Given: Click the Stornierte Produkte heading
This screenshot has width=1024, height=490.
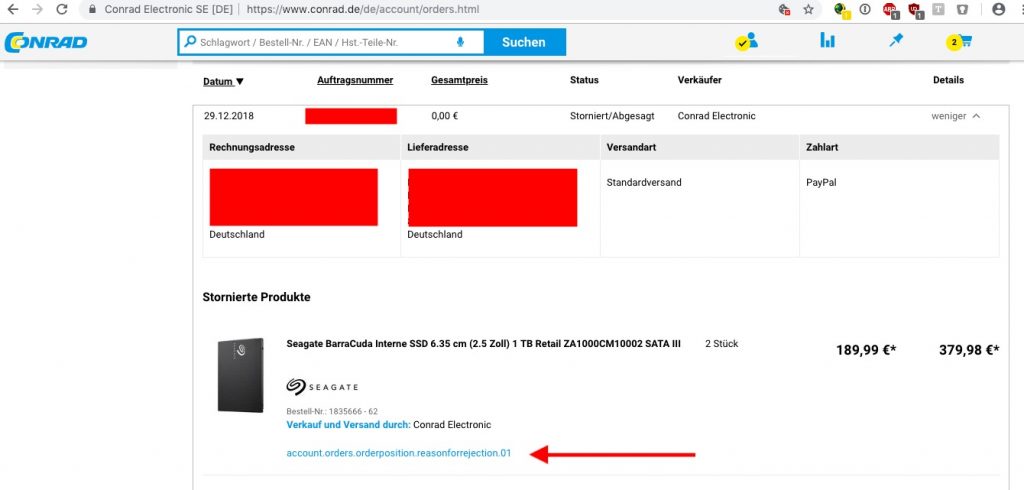Looking at the screenshot, I should pos(257,297).
